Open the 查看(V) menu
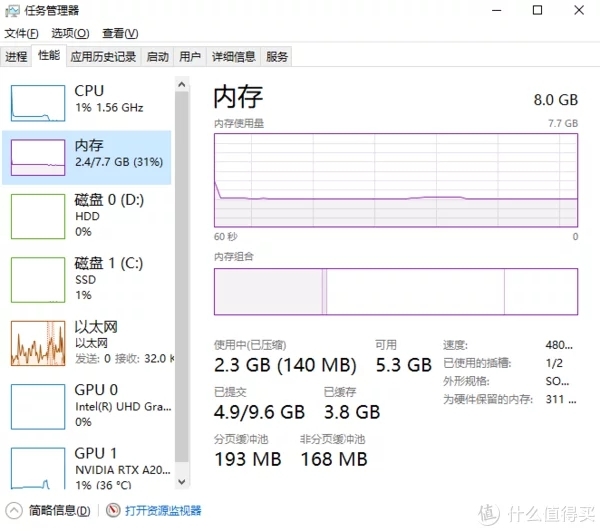 (x=120, y=34)
